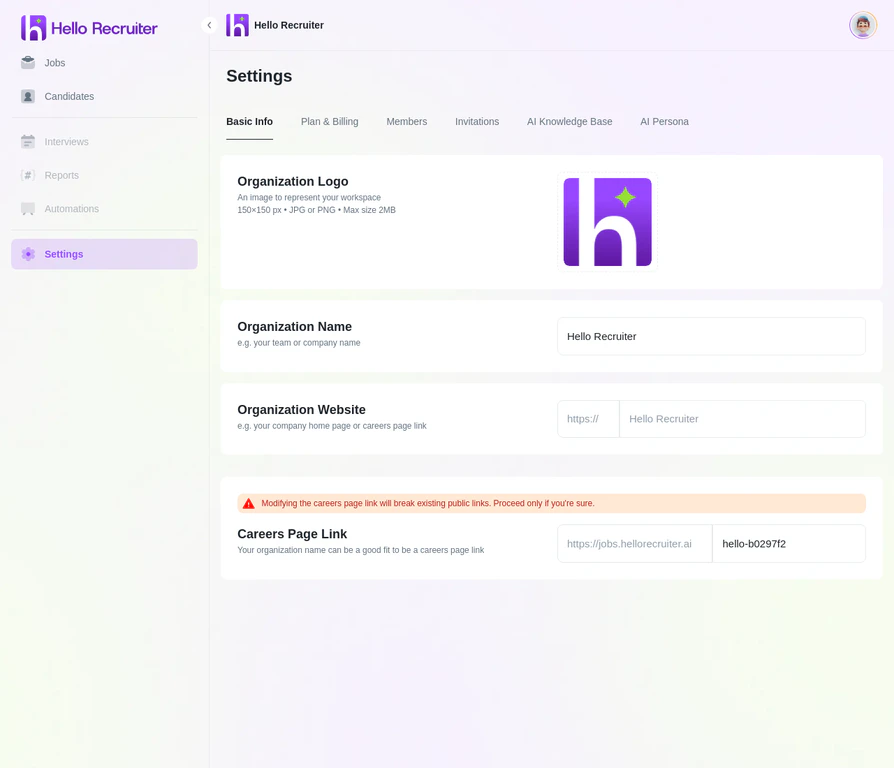894x768 pixels.
Task: Stay on the Basic Info tab
Action: (x=249, y=121)
